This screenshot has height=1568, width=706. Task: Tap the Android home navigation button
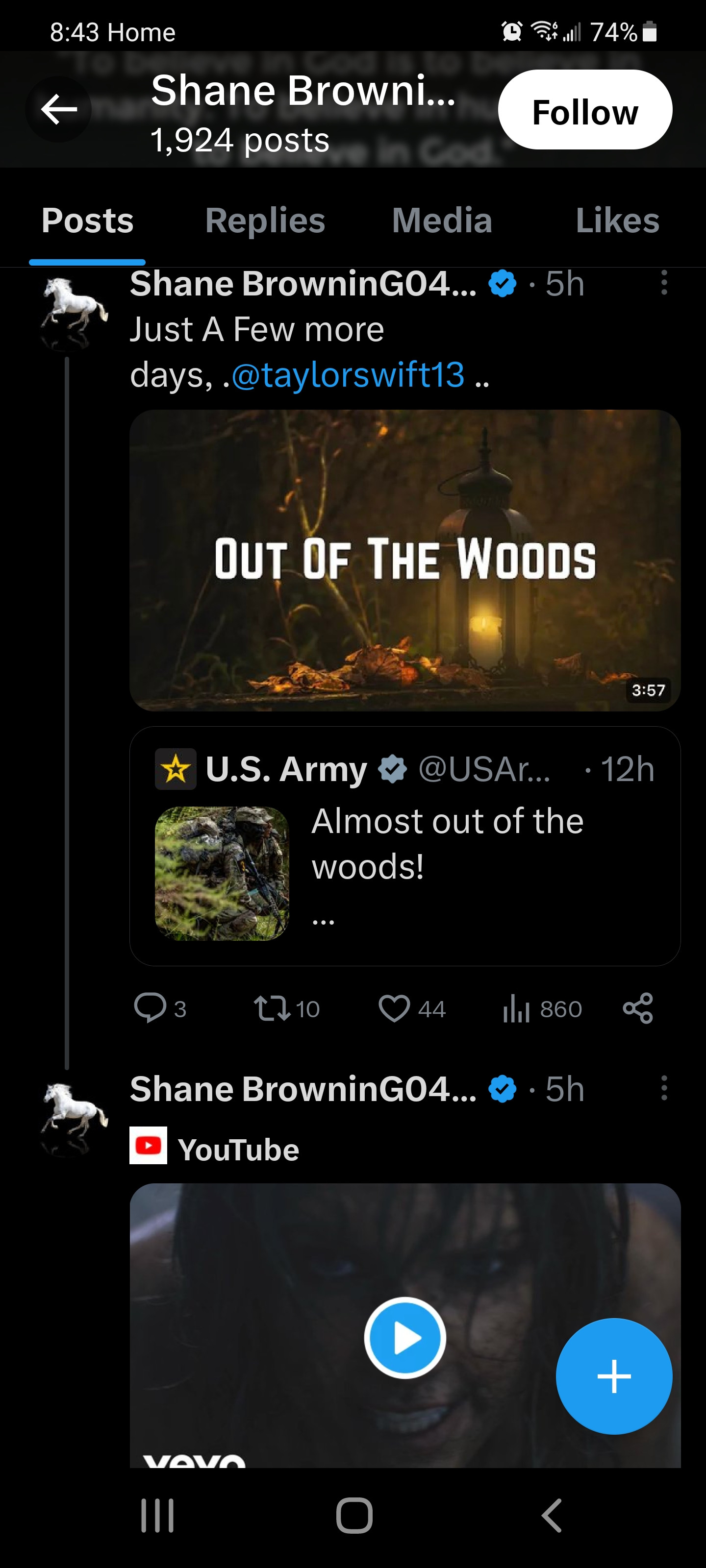[x=354, y=1515]
